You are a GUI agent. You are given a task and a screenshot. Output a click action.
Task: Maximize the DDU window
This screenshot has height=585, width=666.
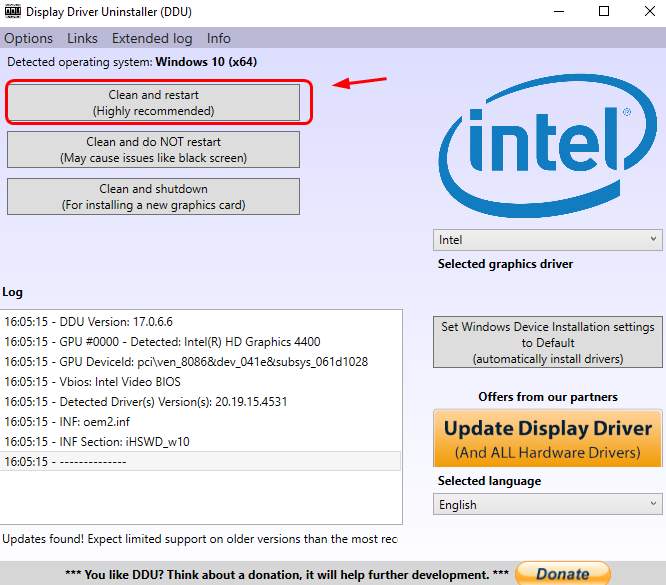pyautogui.click(x=604, y=11)
